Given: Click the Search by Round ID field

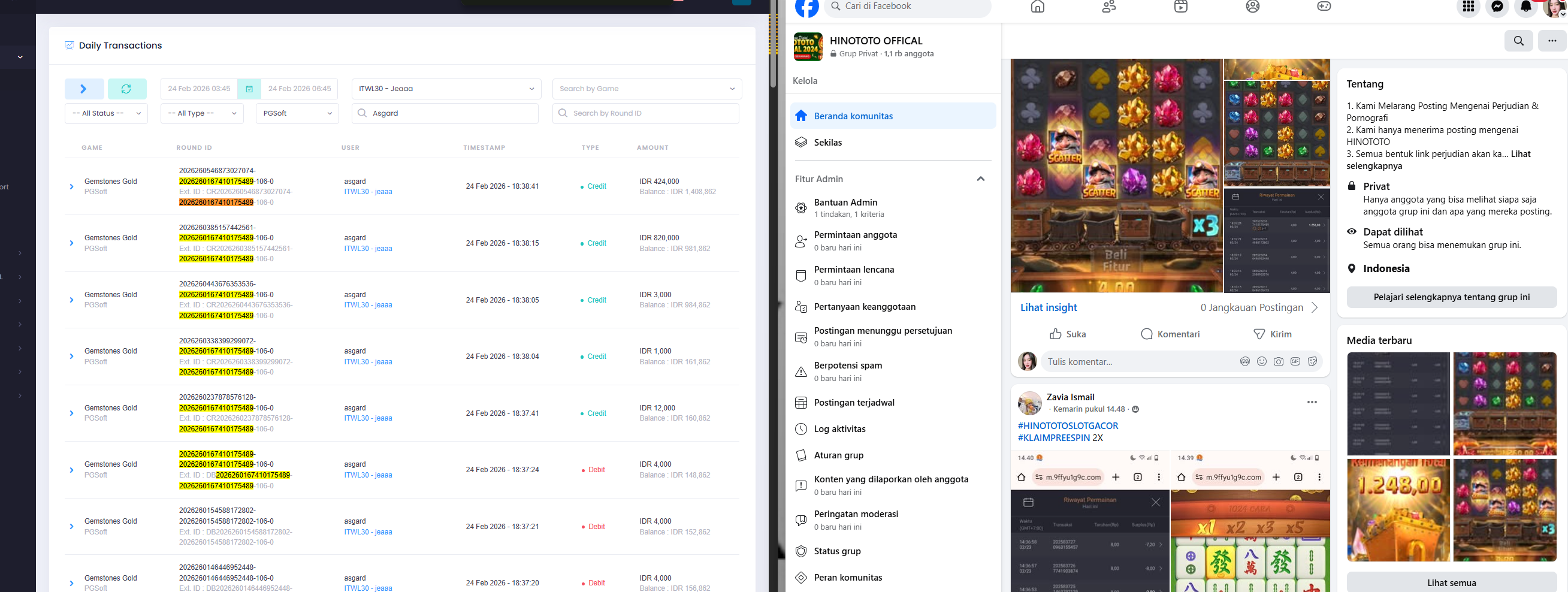Looking at the screenshot, I should [x=645, y=113].
